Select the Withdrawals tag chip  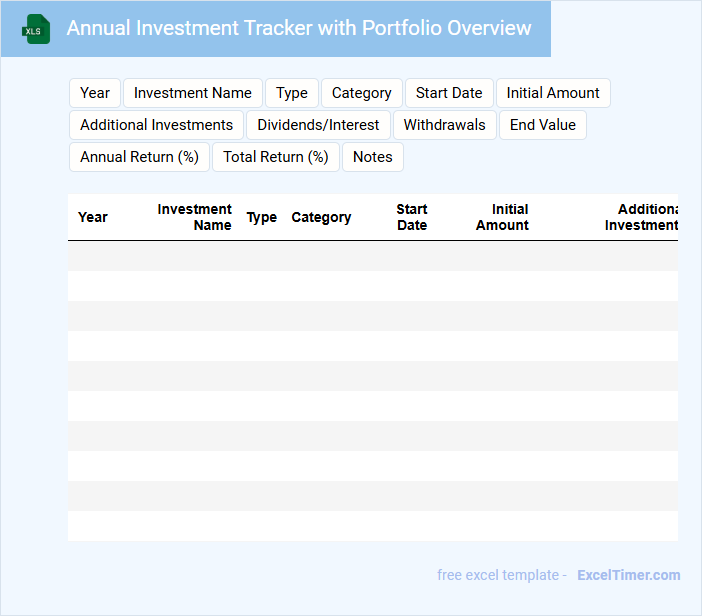click(x=445, y=125)
